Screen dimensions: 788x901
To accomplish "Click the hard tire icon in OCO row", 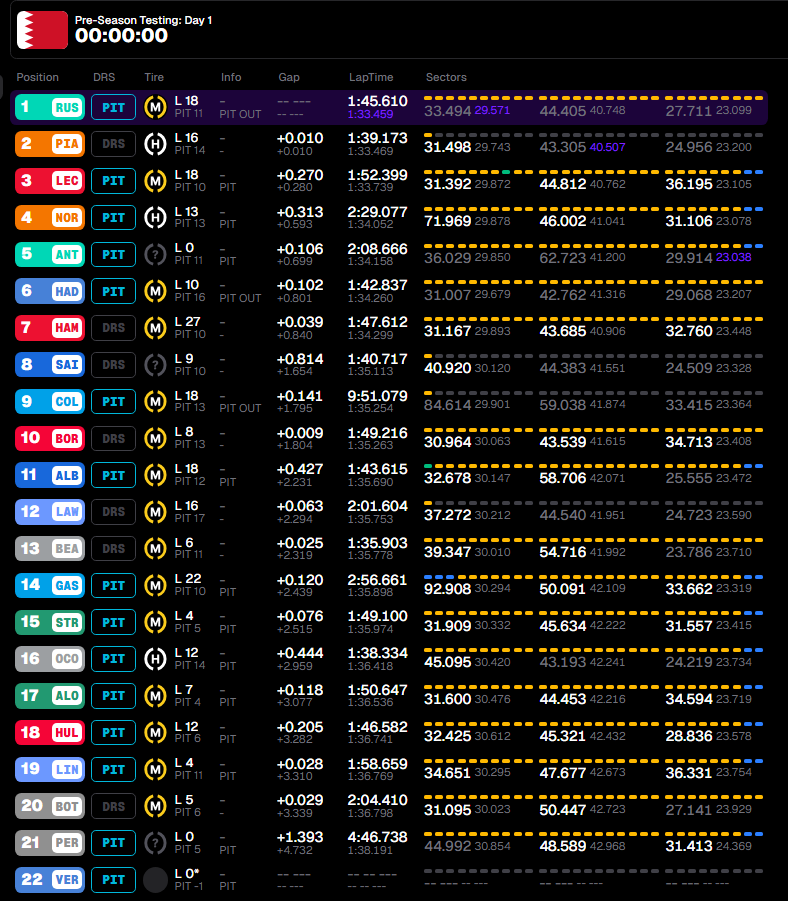I will tap(155, 659).
